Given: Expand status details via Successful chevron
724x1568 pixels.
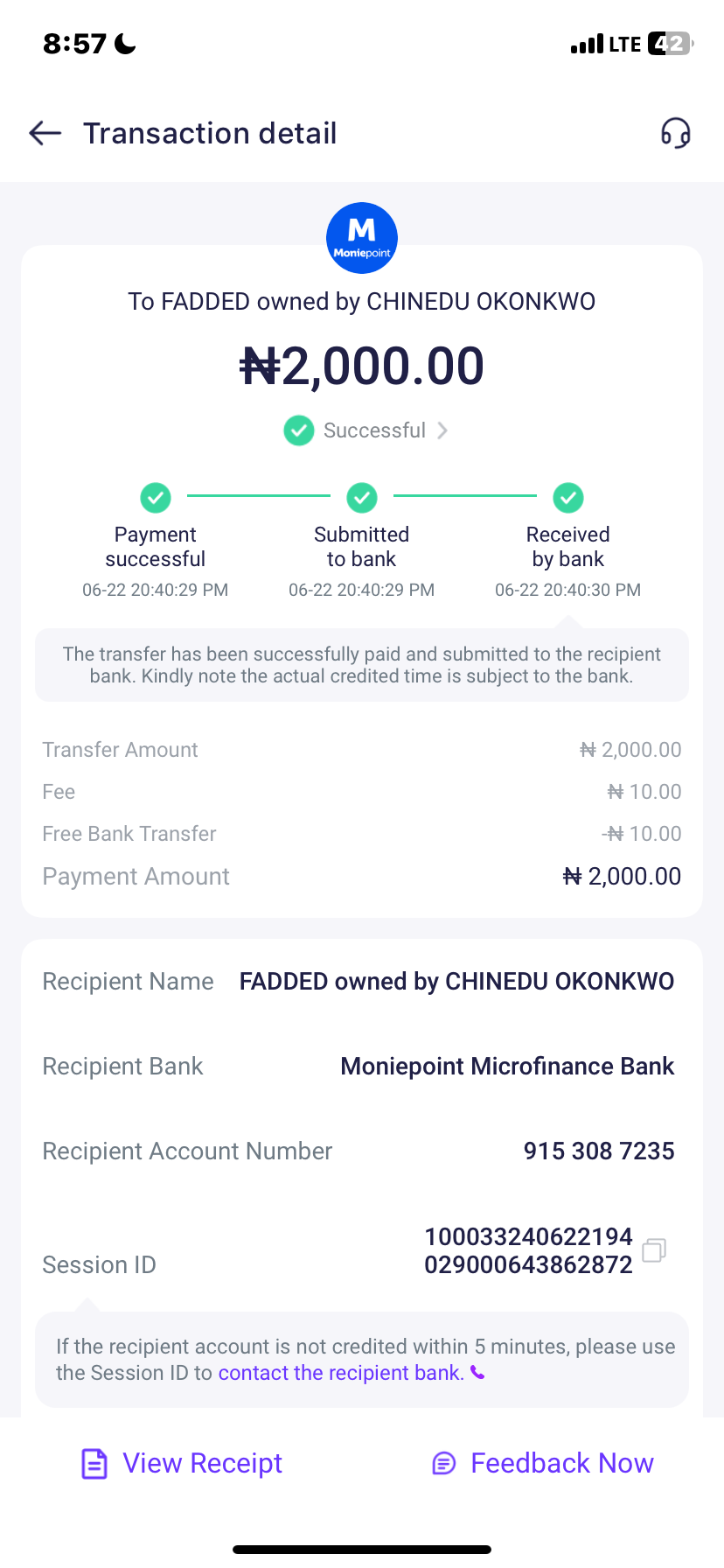Looking at the screenshot, I should pyautogui.click(x=442, y=430).
